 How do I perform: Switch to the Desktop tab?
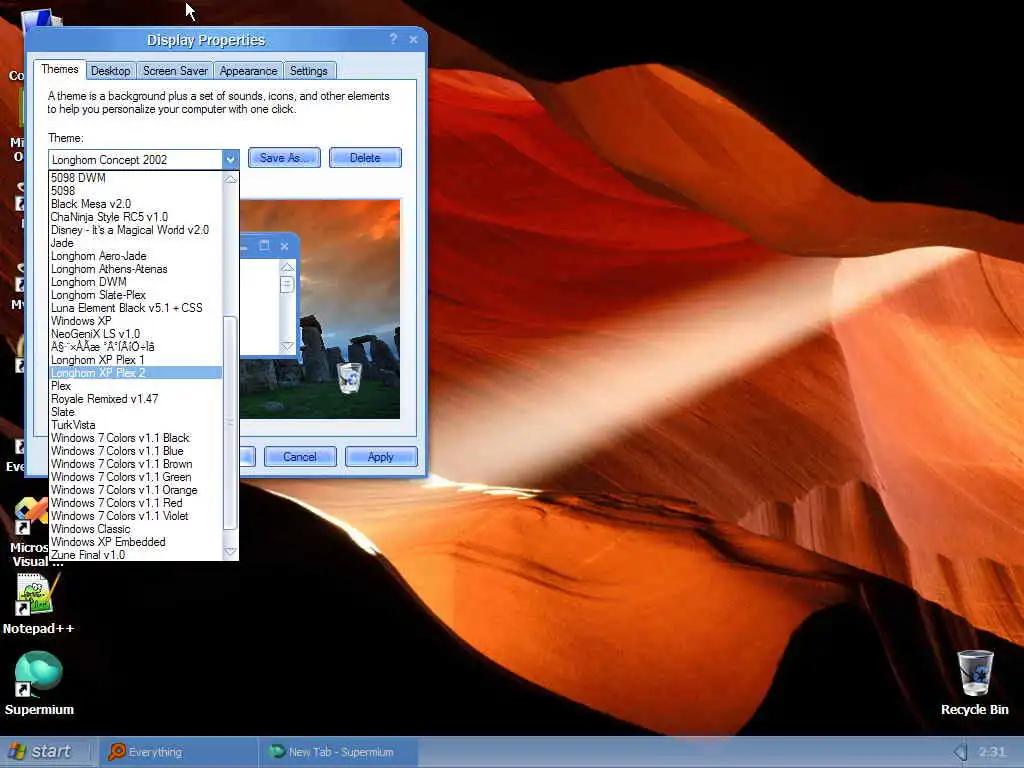110,71
